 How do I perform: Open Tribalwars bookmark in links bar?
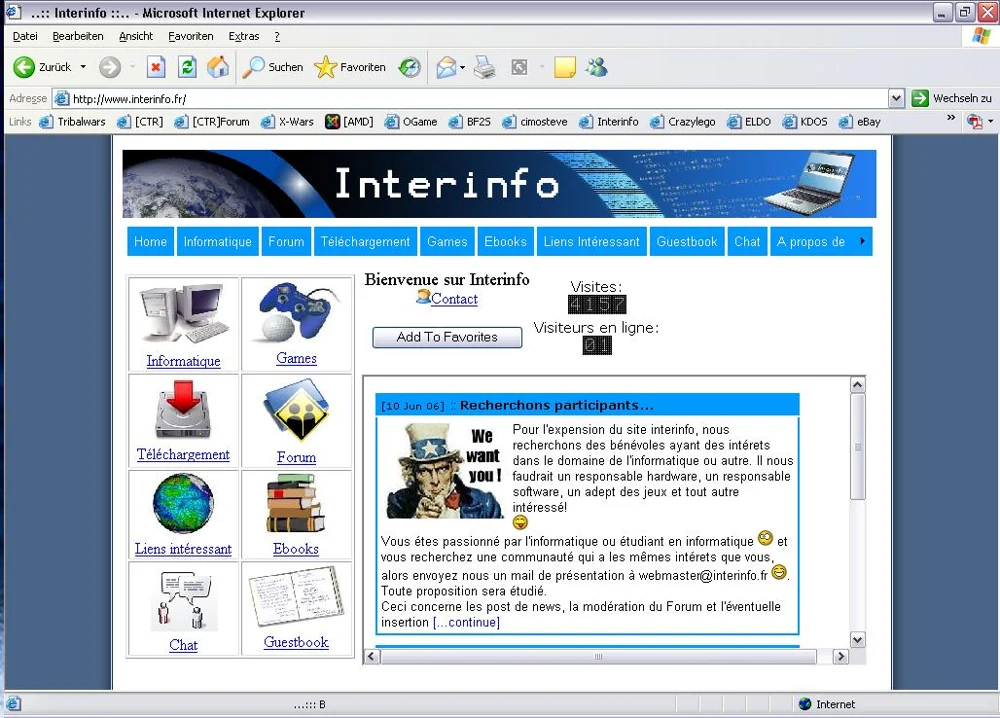coord(72,122)
